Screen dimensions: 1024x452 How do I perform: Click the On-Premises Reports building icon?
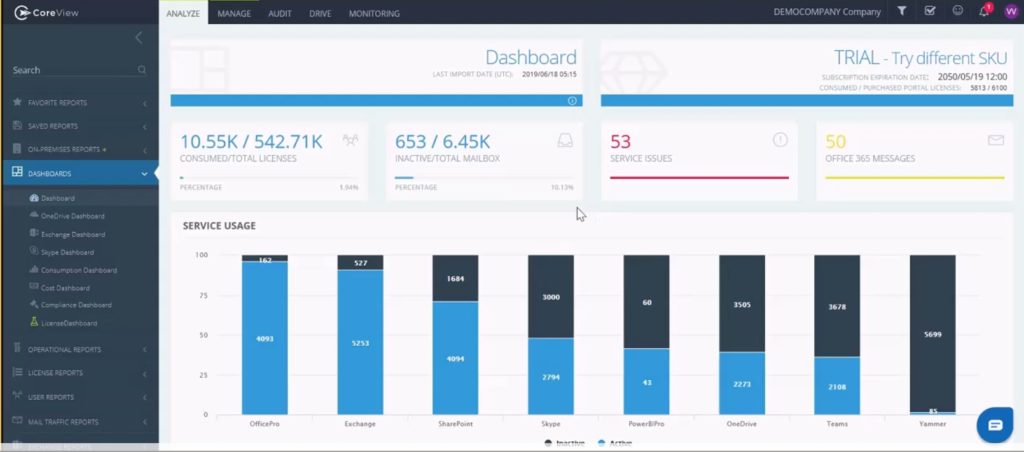pos(17,150)
